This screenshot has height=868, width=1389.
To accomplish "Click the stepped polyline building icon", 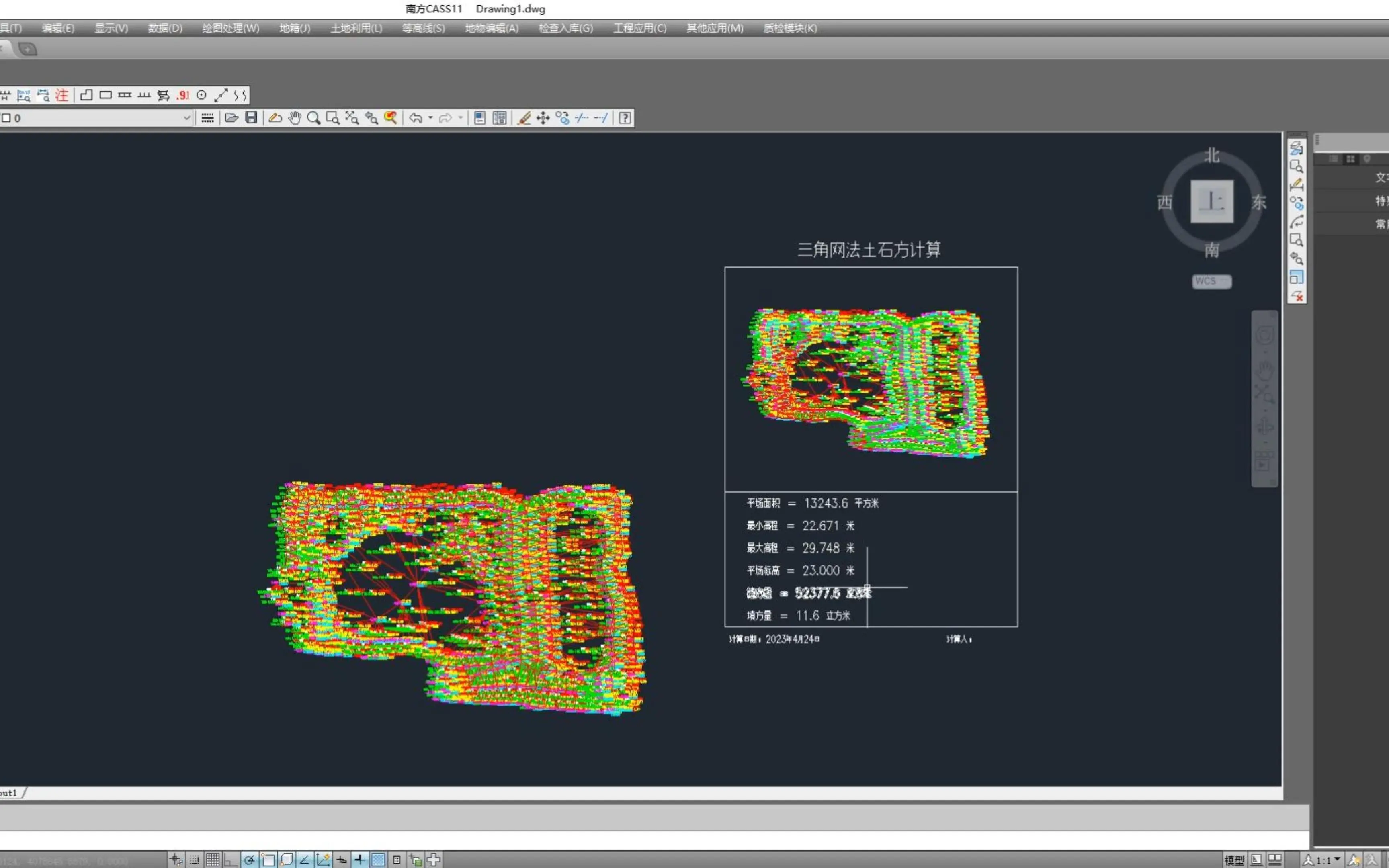I will click(87, 95).
